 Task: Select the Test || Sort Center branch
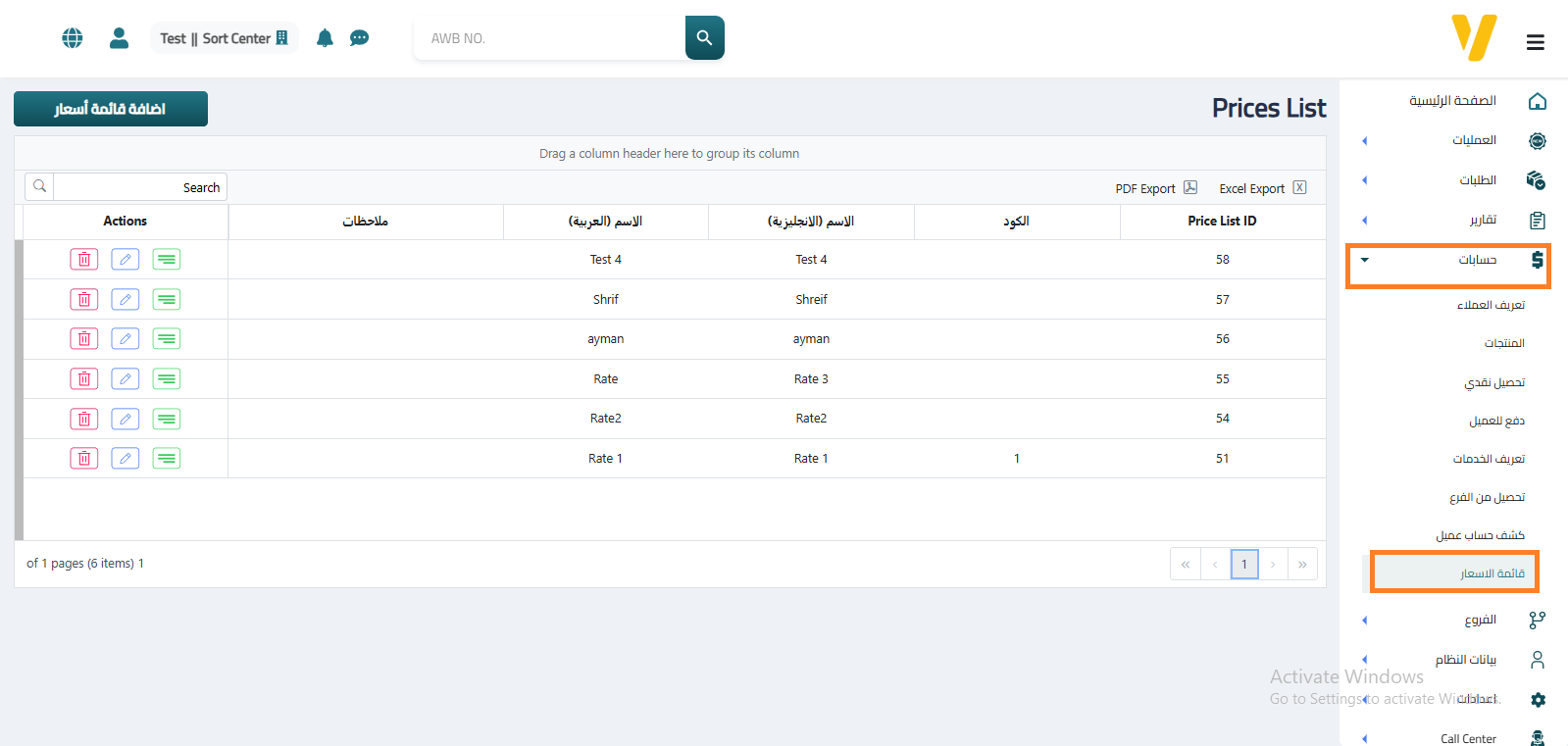224,38
